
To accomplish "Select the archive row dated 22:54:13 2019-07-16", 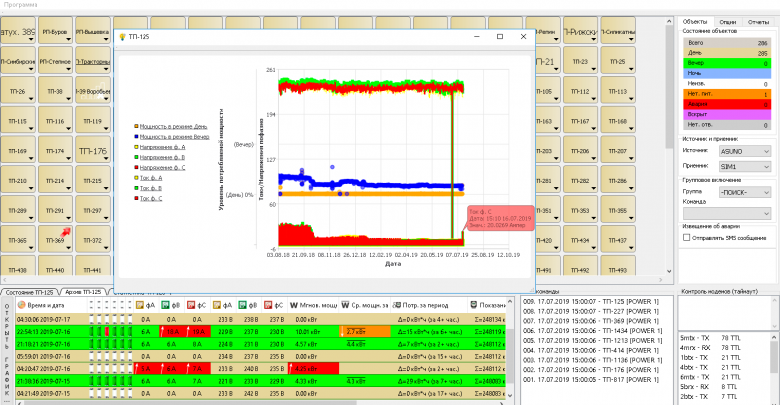I will pos(42,330).
